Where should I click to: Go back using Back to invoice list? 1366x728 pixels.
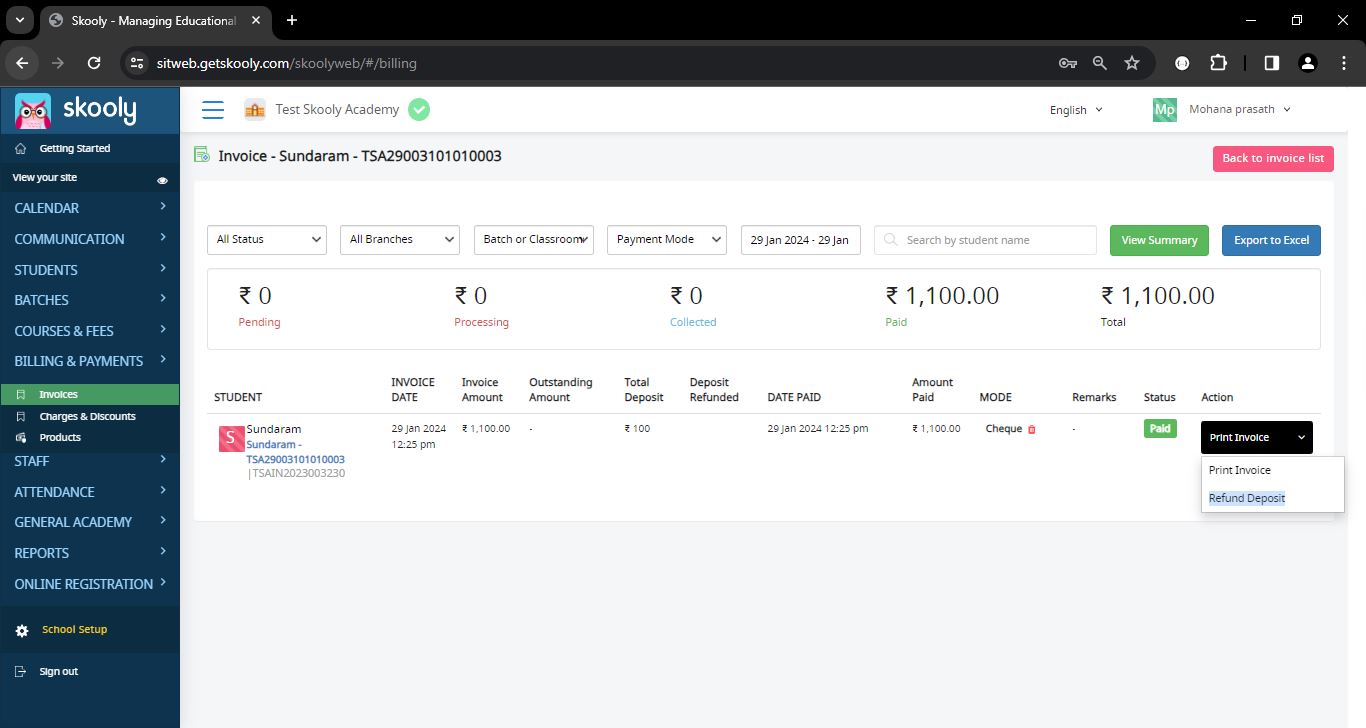[1273, 158]
